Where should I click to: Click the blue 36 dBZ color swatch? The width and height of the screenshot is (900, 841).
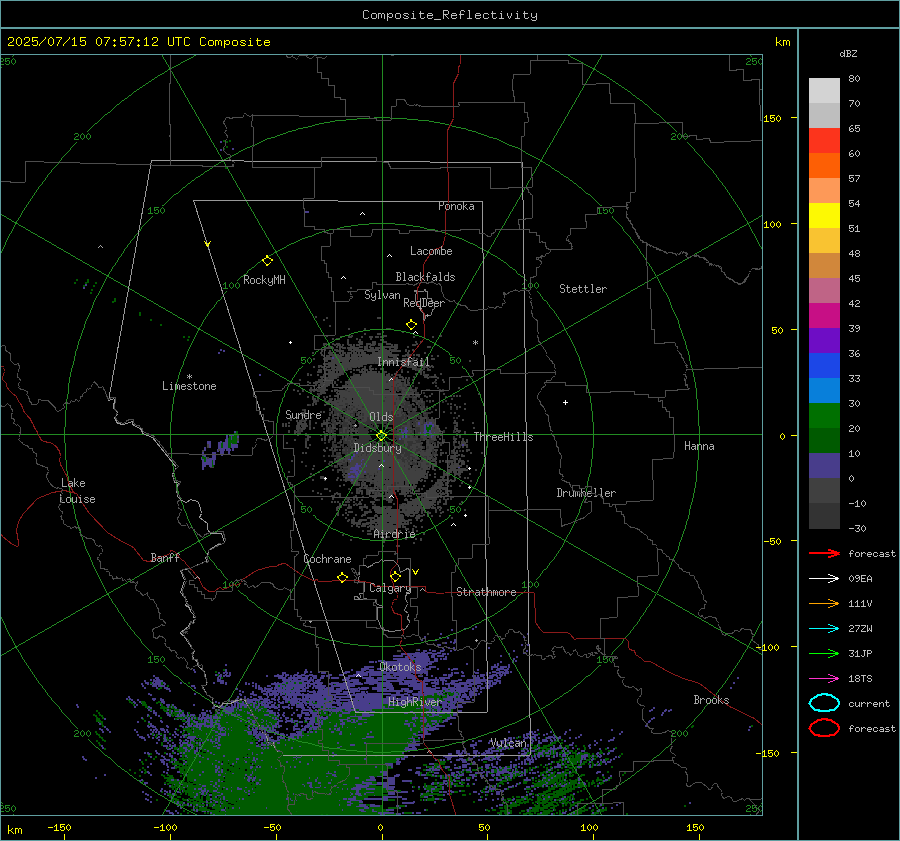click(x=824, y=366)
